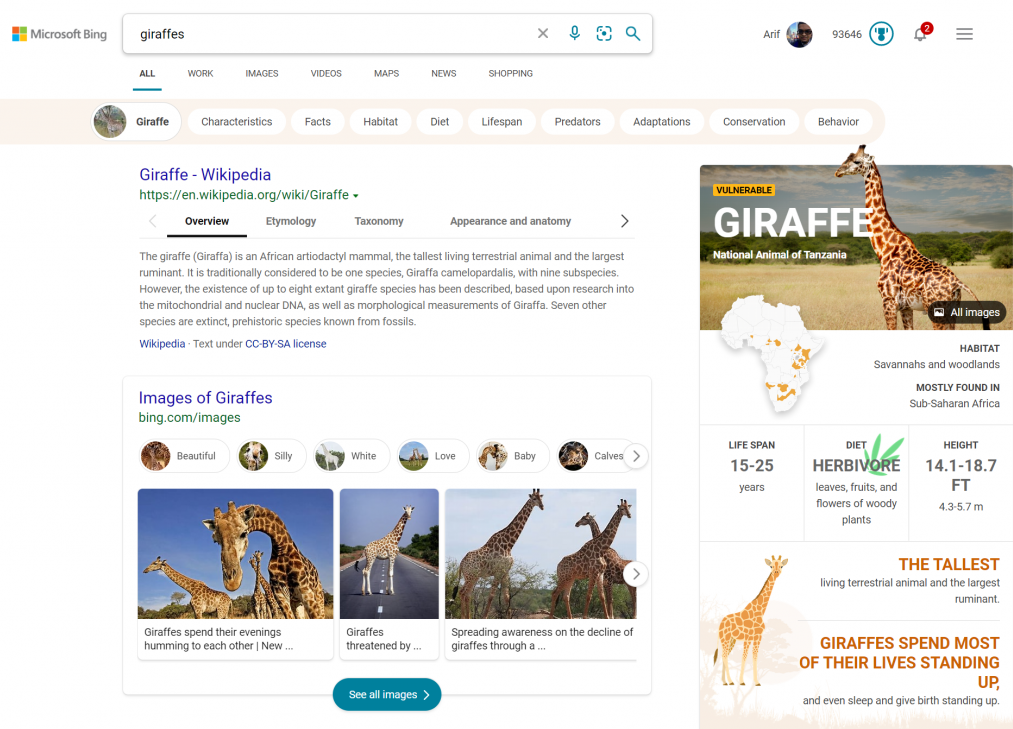Viewport: 1013px width, 729px height.
Task: Click the Predators topic pill
Action: click(x=578, y=122)
